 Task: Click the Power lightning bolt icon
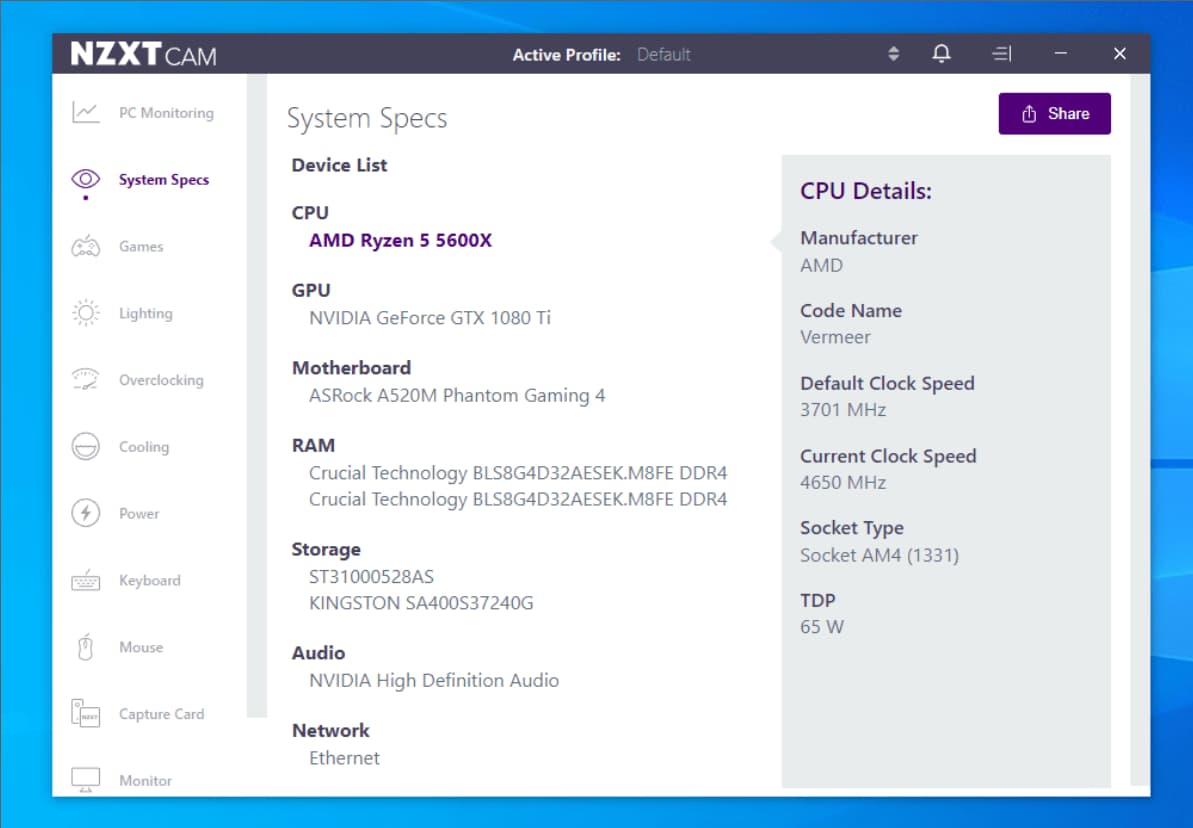(x=85, y=513)
